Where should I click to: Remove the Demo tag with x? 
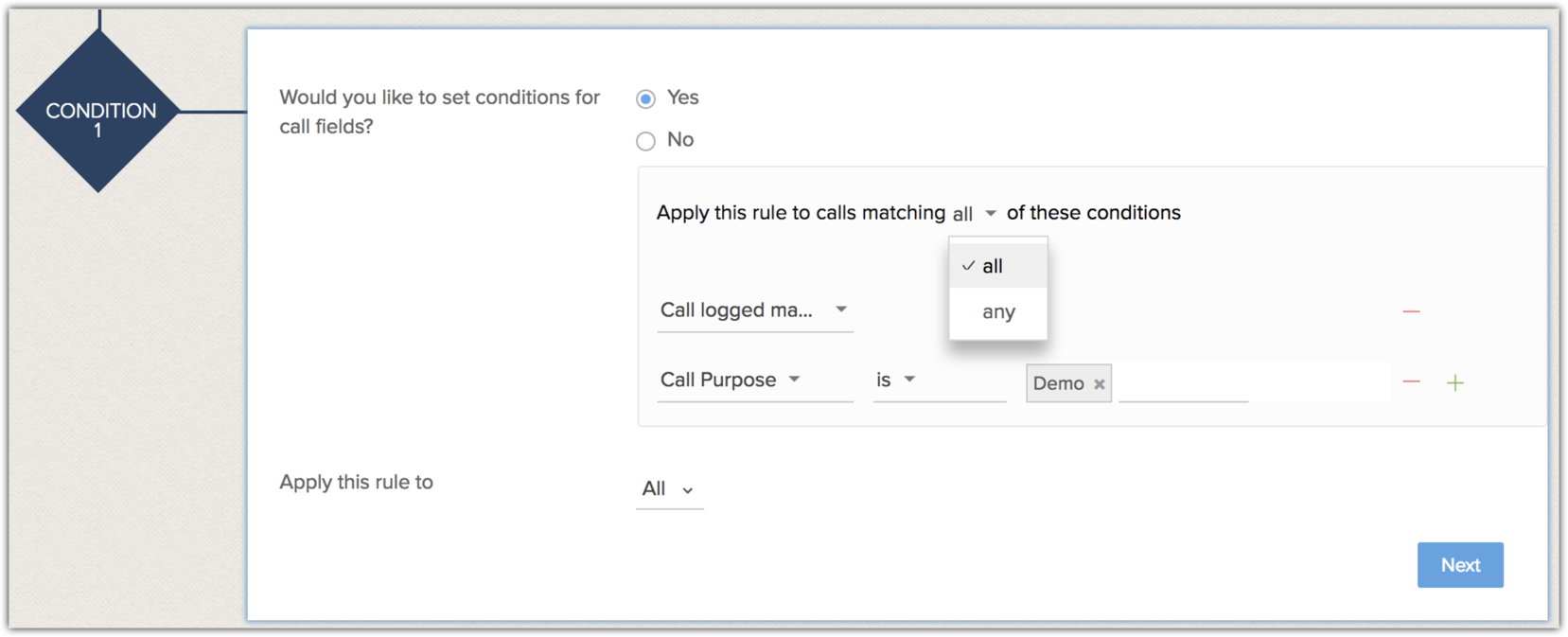pyautogui.click(x=1099, y=384)
